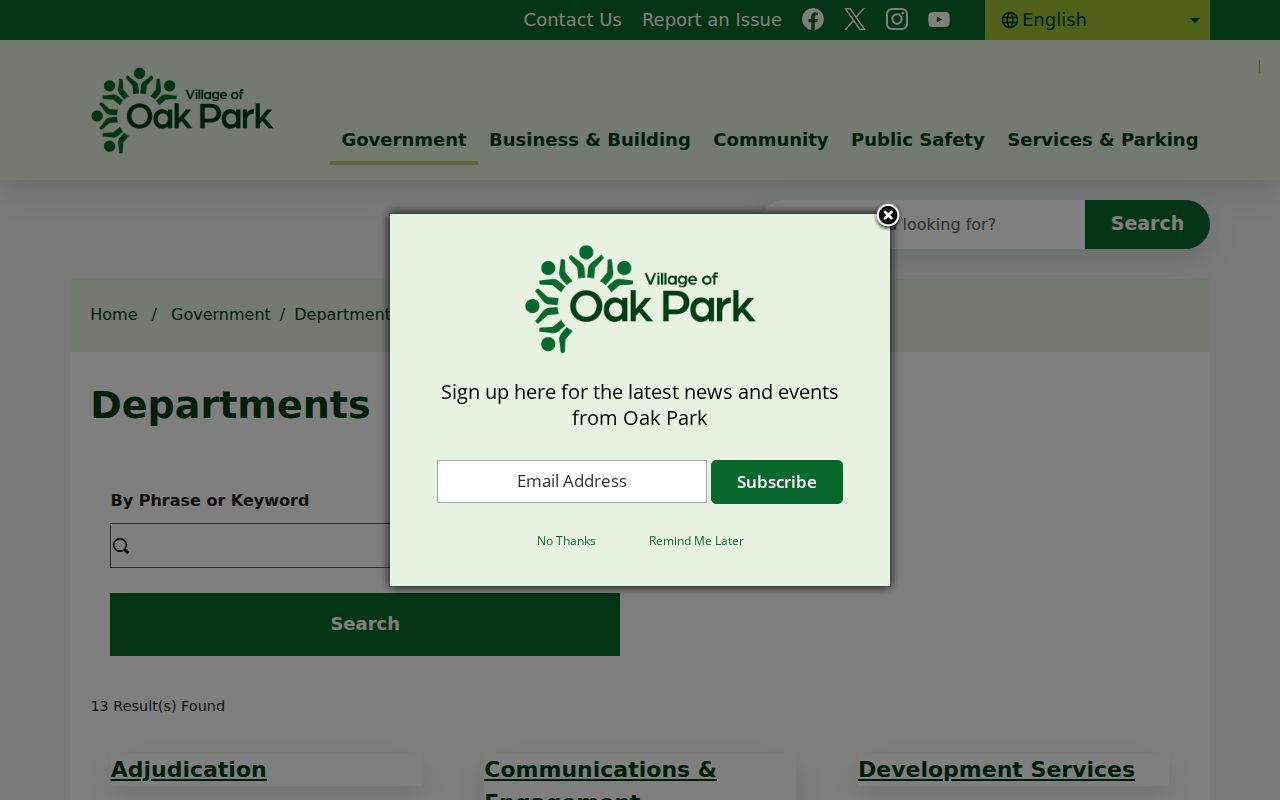Click the Subscribe button in popup
The width and height of the screenshot is (1280, 800).
[x=777, y=482]
